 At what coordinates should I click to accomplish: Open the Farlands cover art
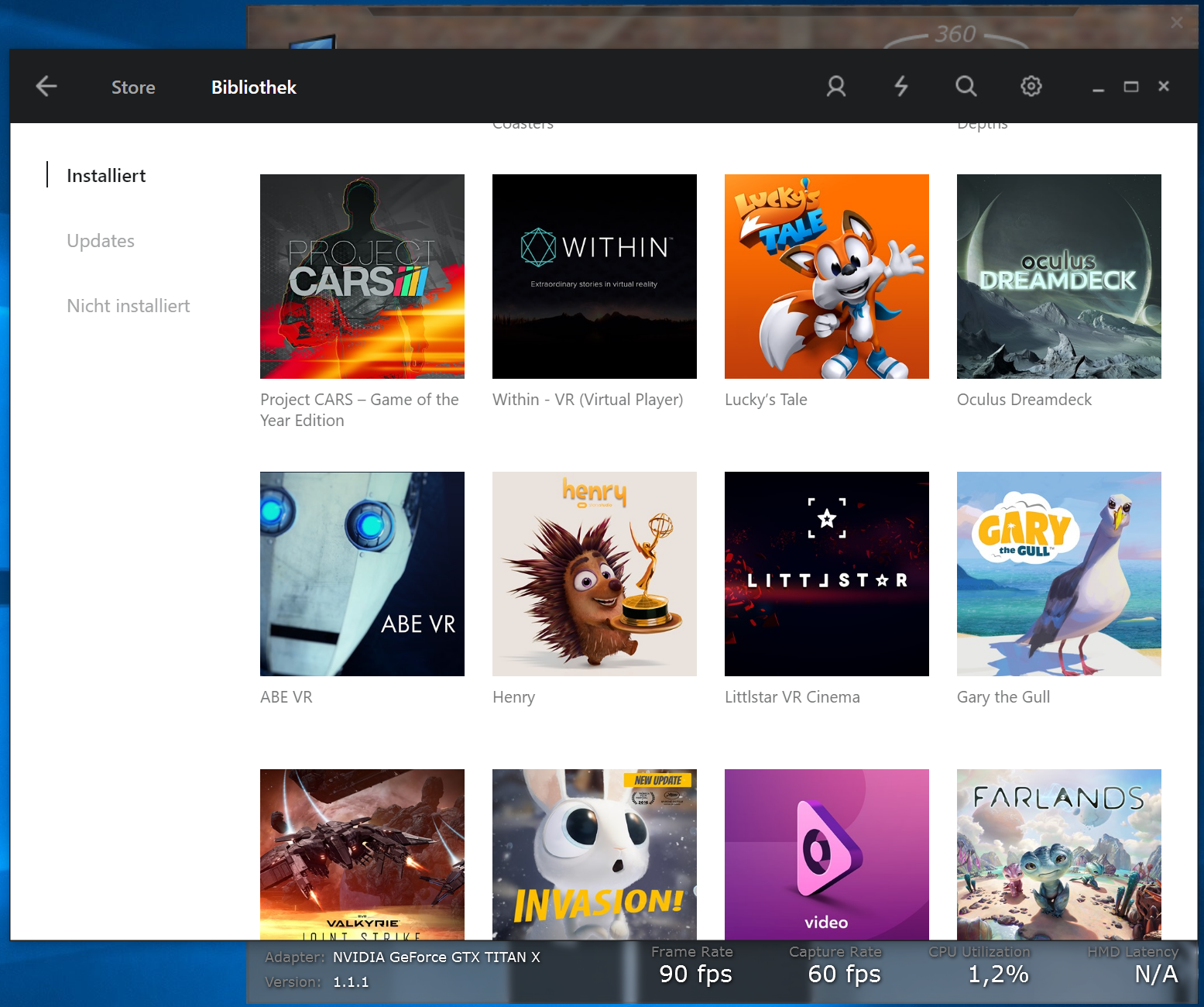point(1059,854)
